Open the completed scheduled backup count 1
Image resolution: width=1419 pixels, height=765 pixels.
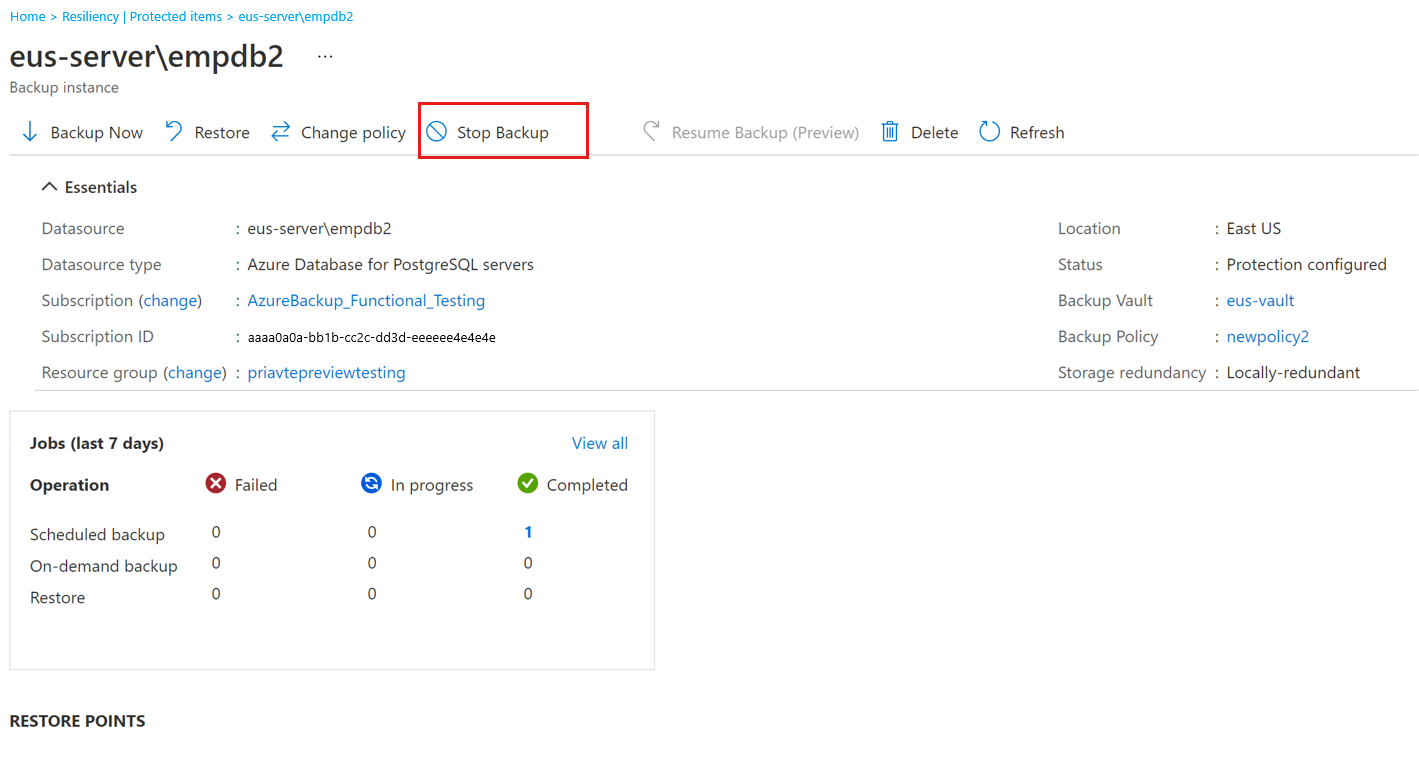tap(528, 532)
